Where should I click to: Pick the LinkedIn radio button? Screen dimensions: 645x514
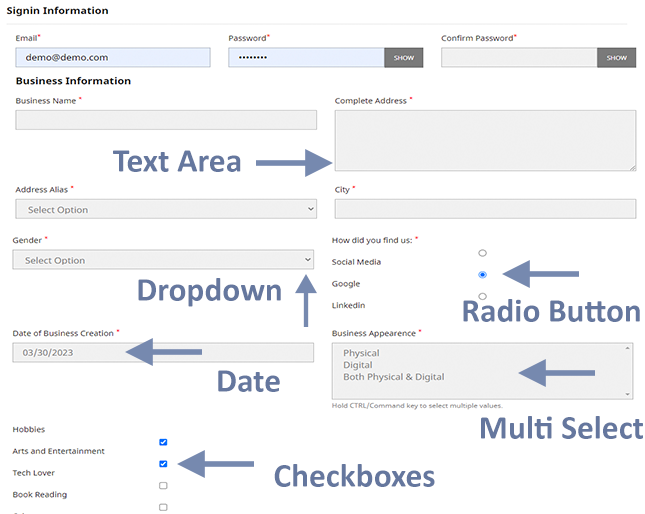click(x=483, y=296)
